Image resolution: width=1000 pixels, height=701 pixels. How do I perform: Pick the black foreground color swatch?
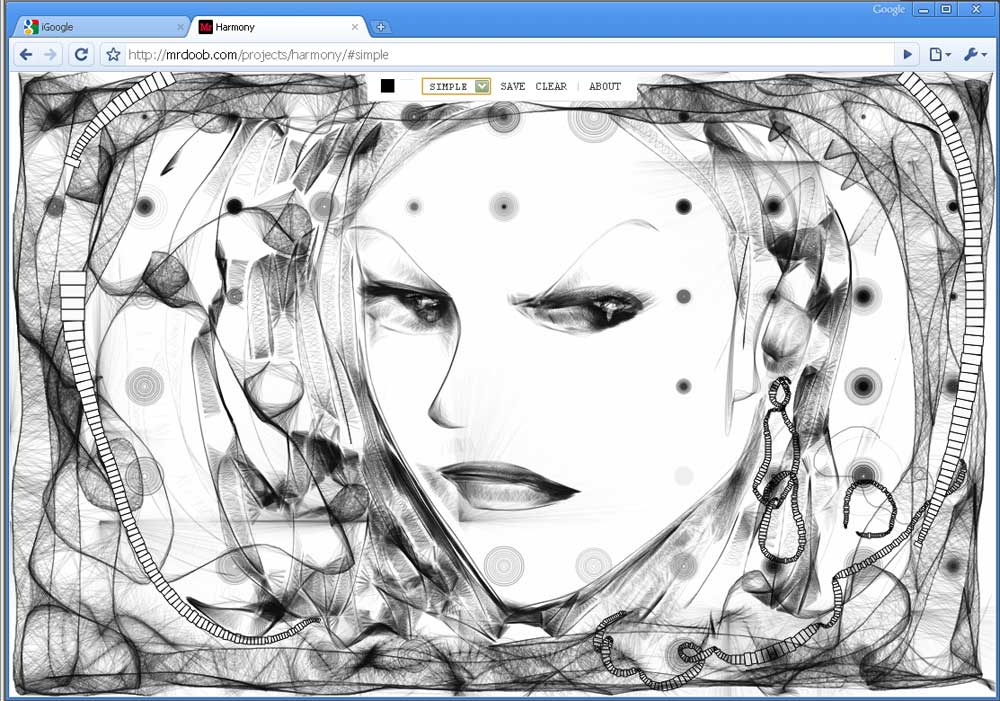click(x=388, y=87)
